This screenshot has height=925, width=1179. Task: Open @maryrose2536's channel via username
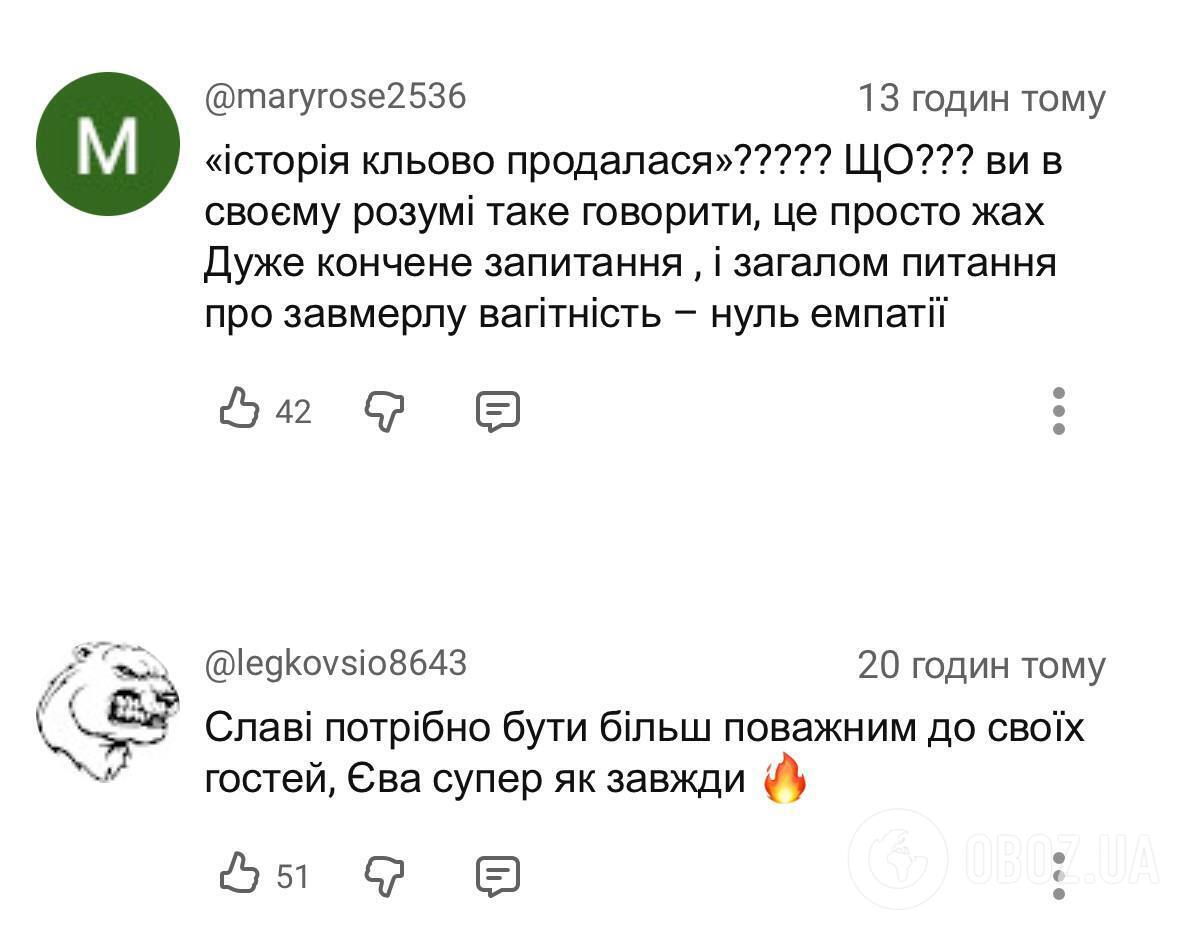[x=335, y=97]
